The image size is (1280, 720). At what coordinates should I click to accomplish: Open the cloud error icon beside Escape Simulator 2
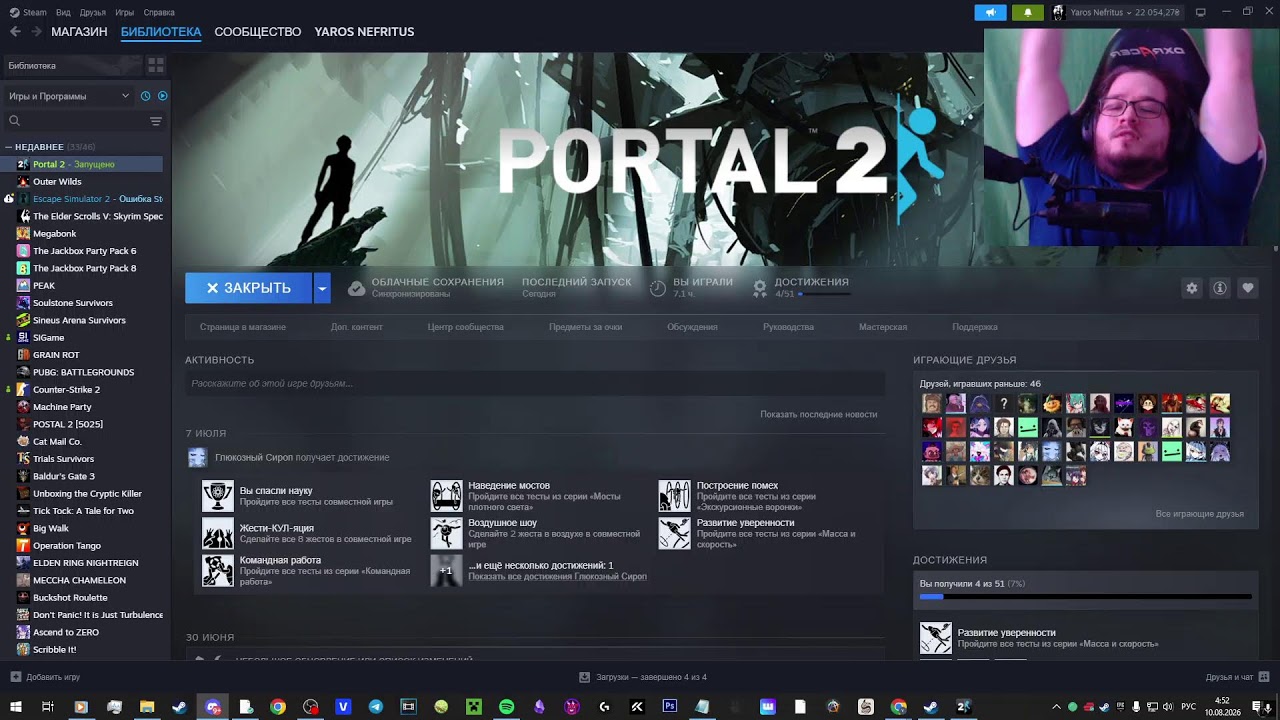[x=9, y=199]
